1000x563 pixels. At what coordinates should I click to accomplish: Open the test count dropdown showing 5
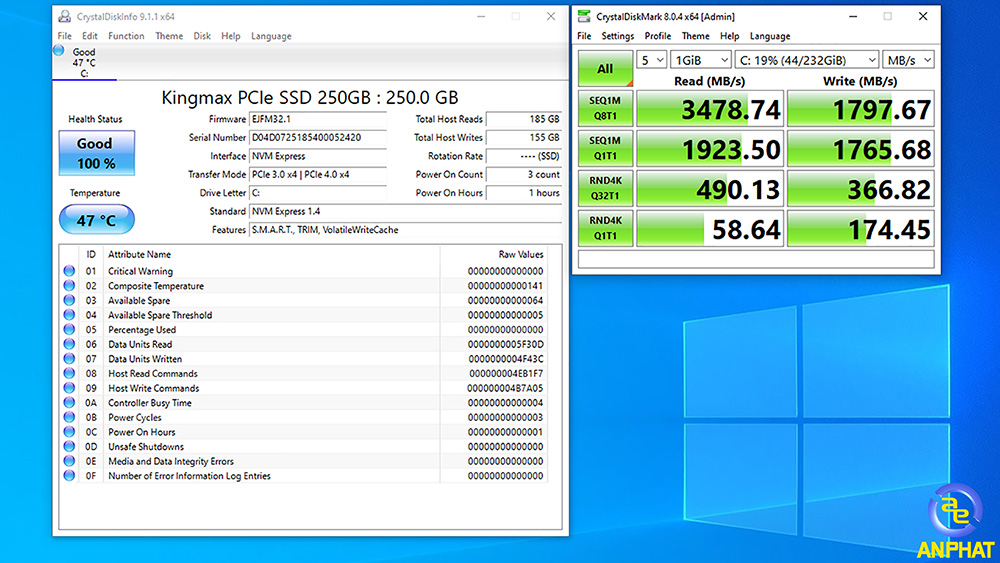(x=652, y=60)
